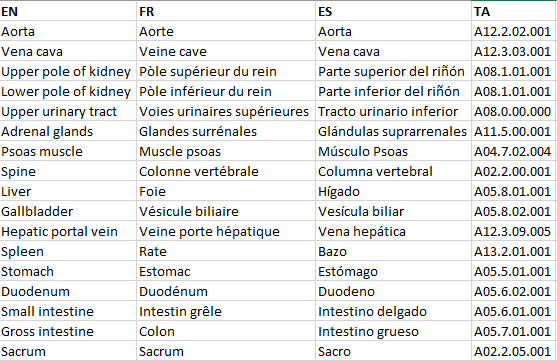Viewport: 557px width, 361px height.
Task: Select the TA code A11.5.00.001
Action: (514, 131)
